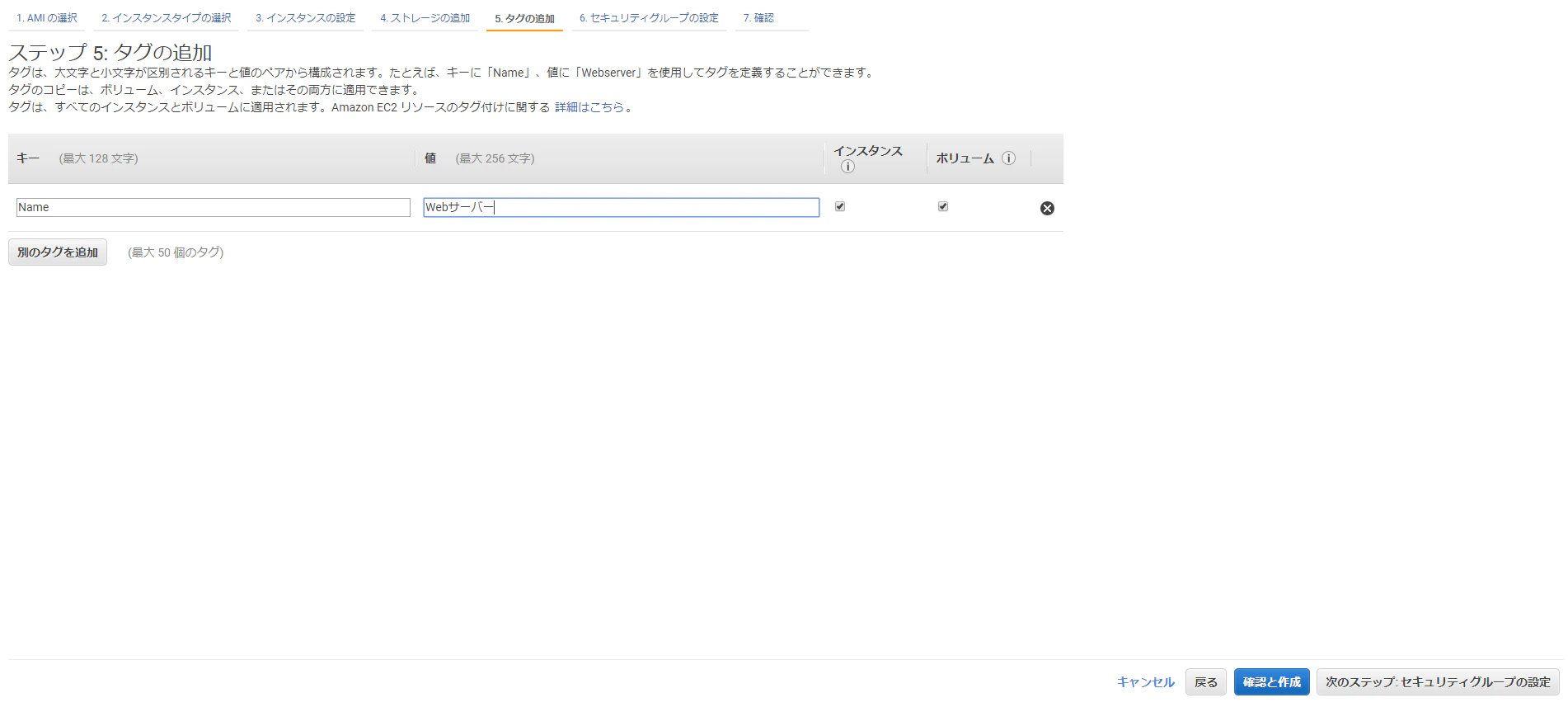The height and width of the screenshot is (707, 1568).
Task: Open step 2 インスタンスタイプの選択 tab
Action: (x=167, y=18)
